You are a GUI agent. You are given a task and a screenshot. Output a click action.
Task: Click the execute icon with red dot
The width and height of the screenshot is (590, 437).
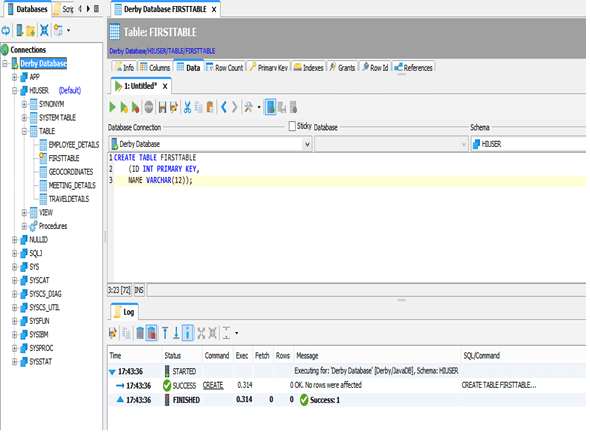135,108
